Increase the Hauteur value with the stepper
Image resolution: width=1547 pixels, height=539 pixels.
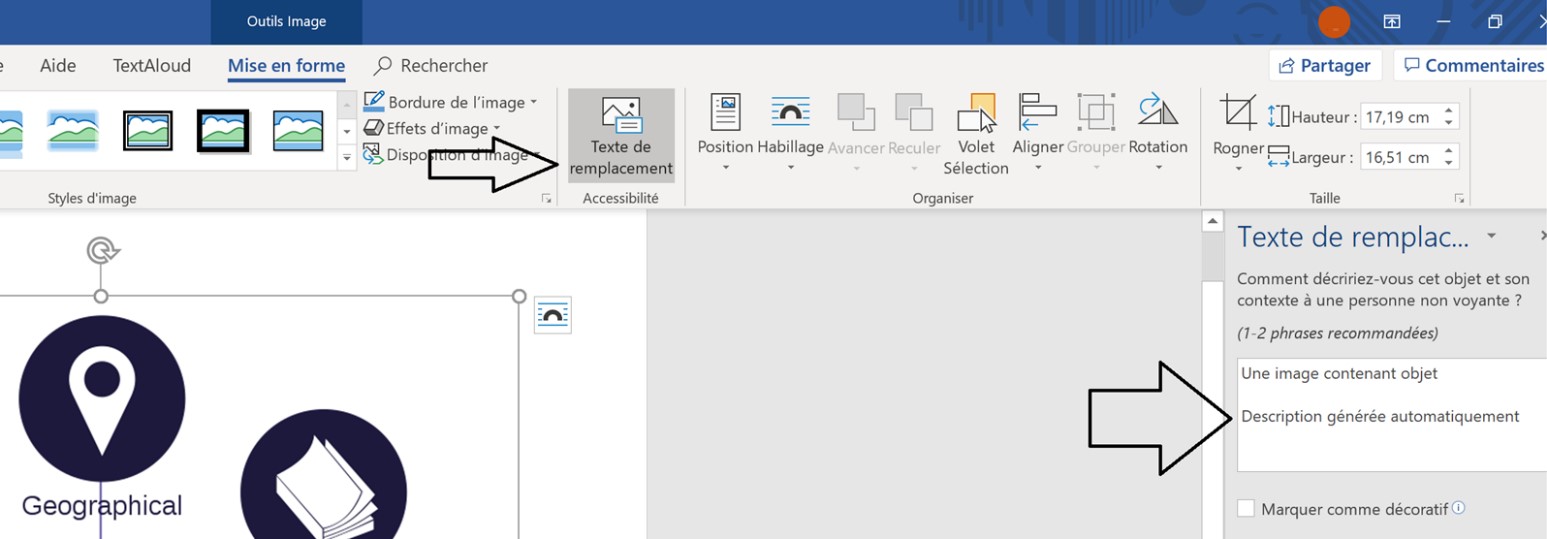(x=1449, y=111)
